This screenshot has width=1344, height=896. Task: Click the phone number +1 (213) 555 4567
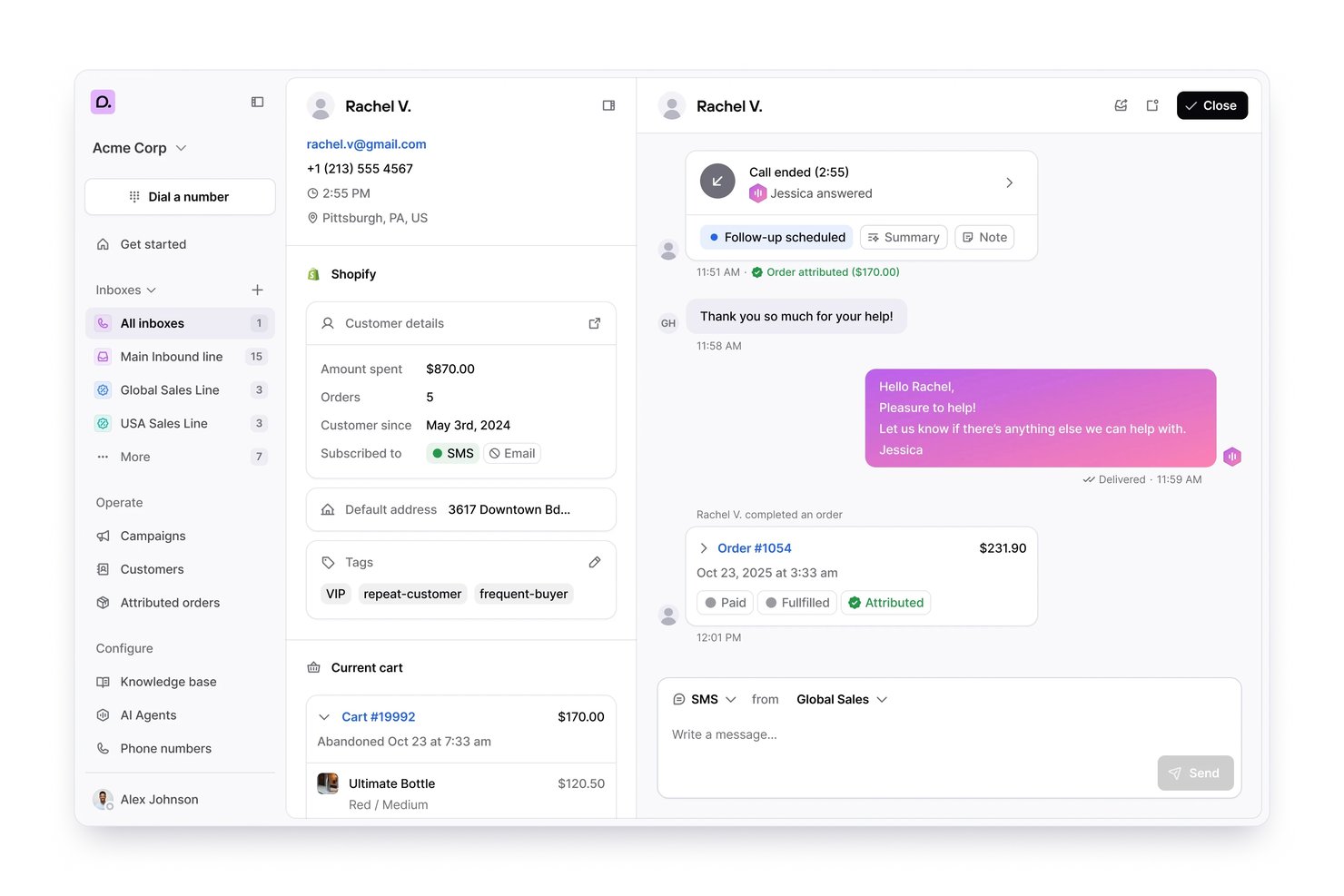pyautogui.click(x=360, y=169)
